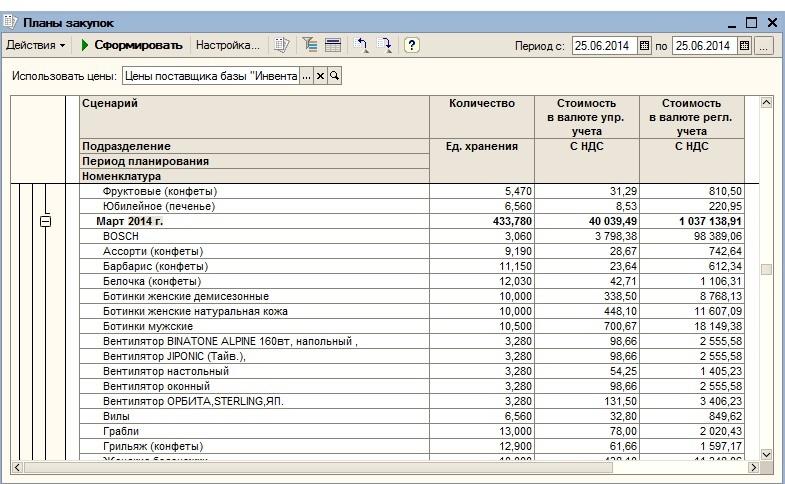Click the Планы закупок title bar icon
The image size is (785, 484).
point(11,22)
